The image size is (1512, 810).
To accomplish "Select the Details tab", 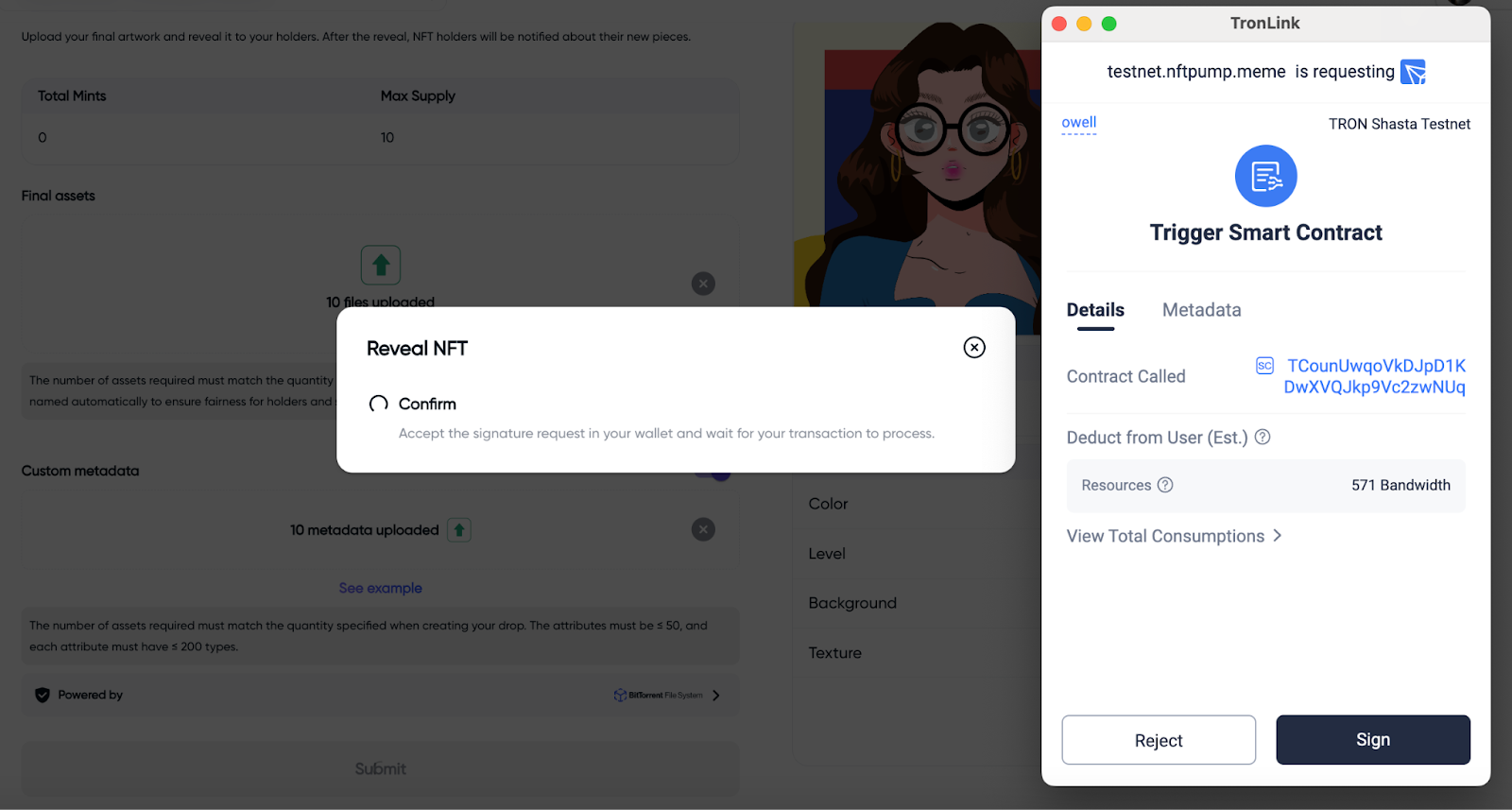I will pyautogui.click(x=1095, y=310).
